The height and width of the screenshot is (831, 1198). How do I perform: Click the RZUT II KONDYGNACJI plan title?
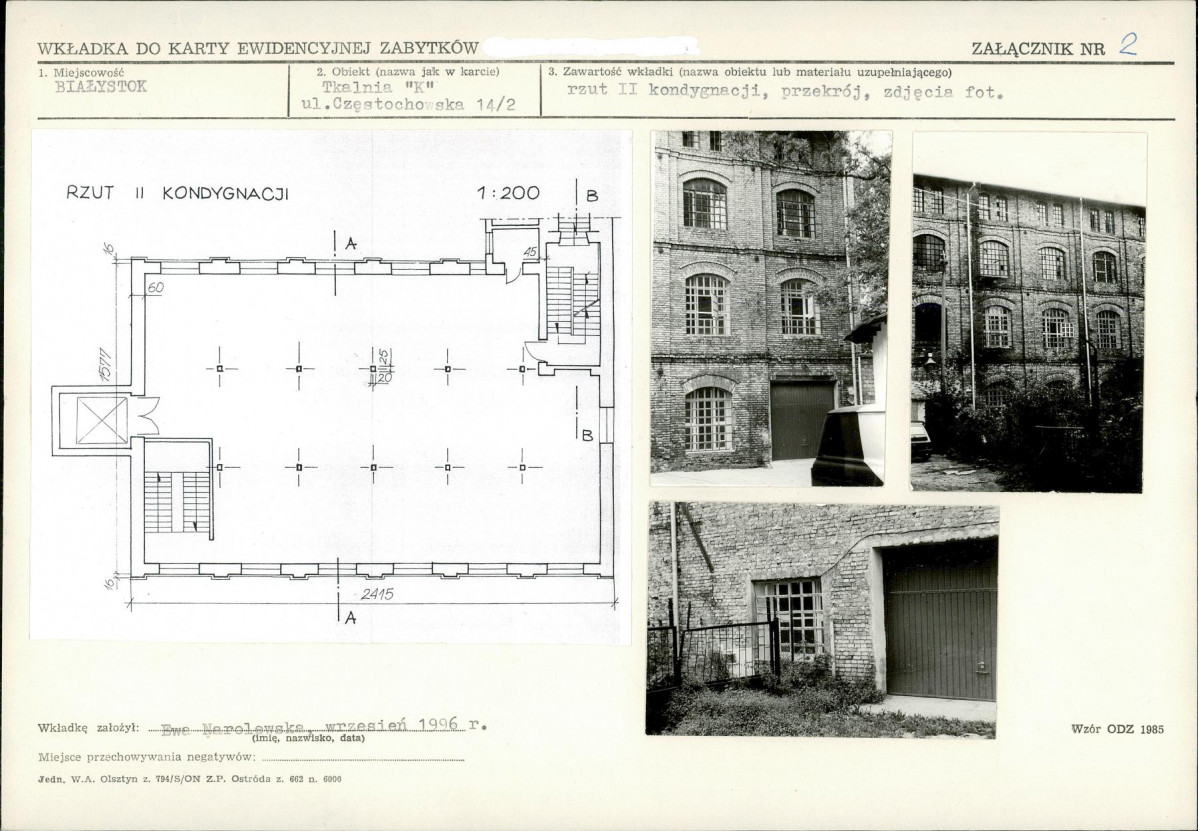tap(177, 194)
